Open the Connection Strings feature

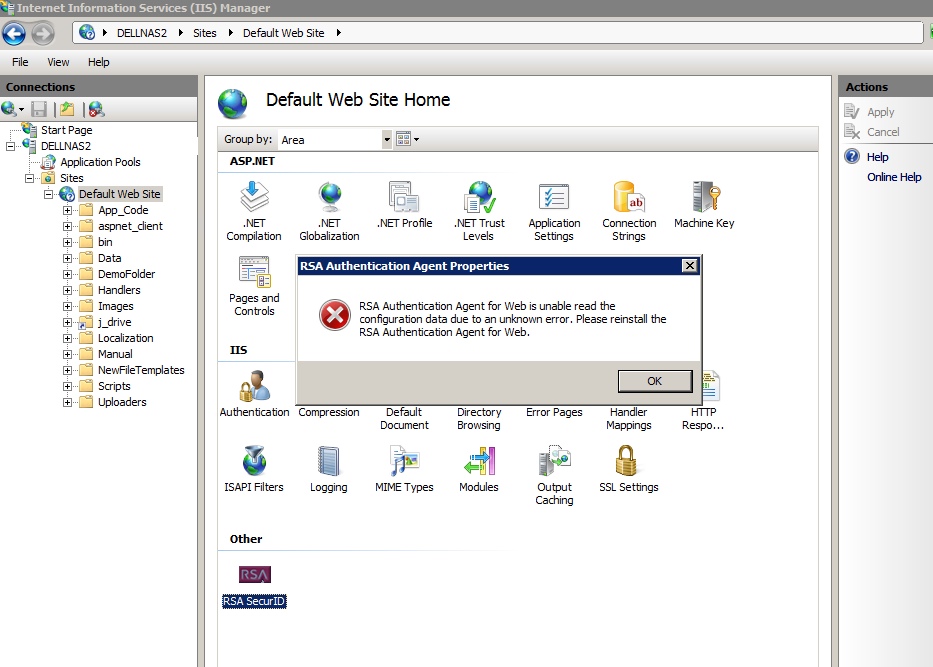(629, 198)
